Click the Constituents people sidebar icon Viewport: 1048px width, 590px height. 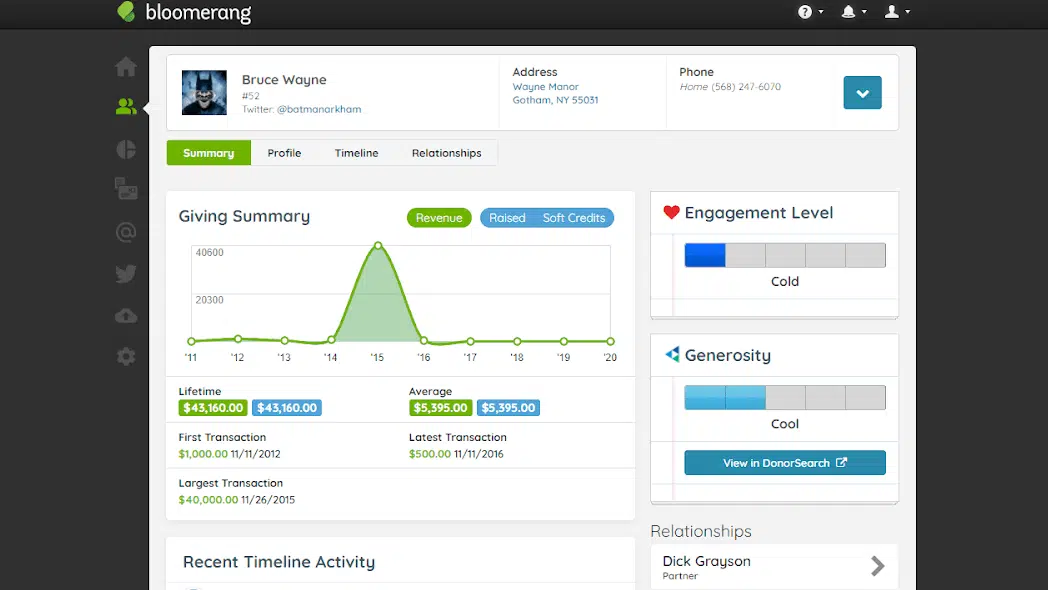[x=126, y=106]
